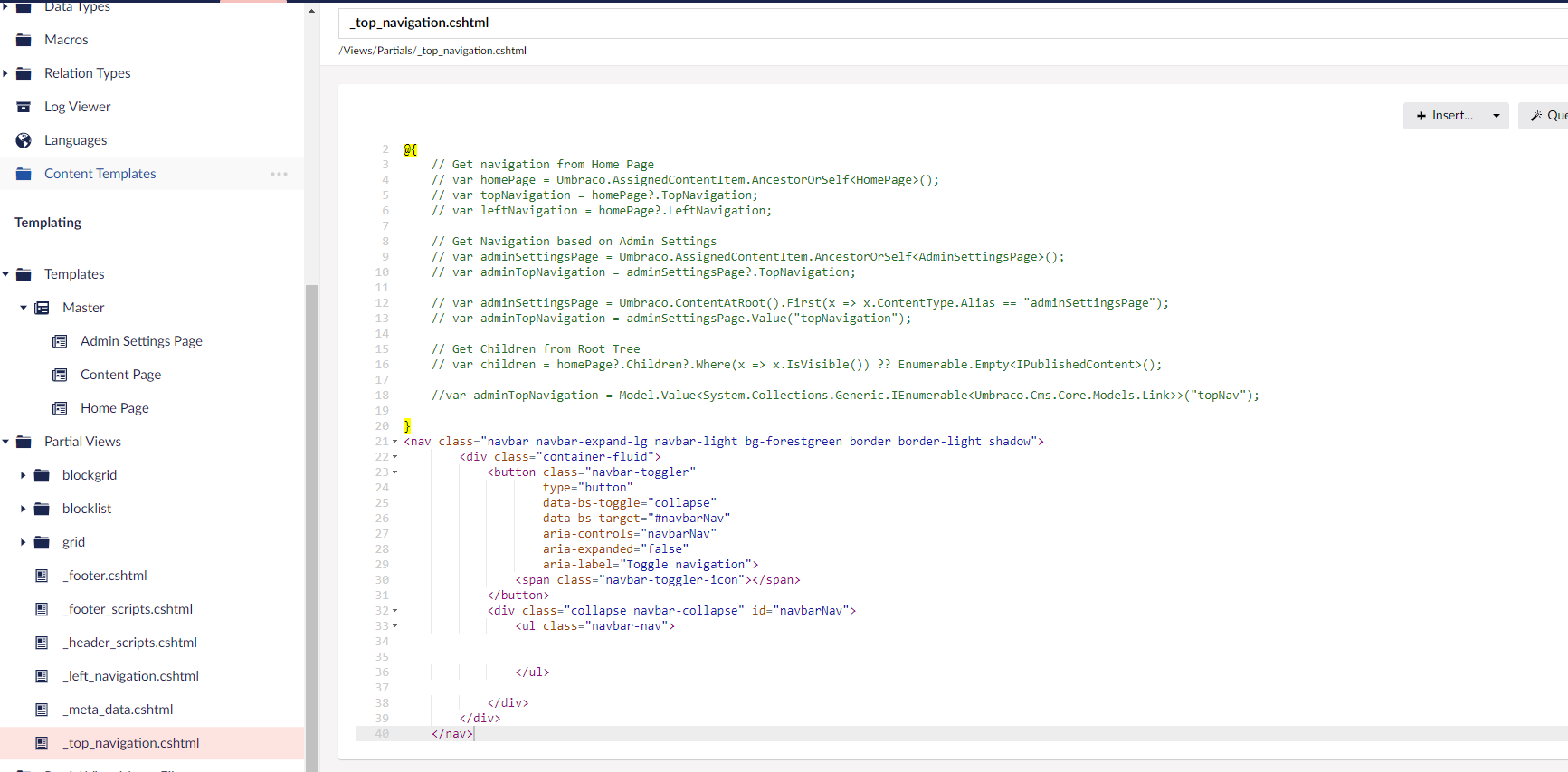Collapse the Templates tree node
The height and width of the screenshot is (772, 1568).
pos(5,274)
